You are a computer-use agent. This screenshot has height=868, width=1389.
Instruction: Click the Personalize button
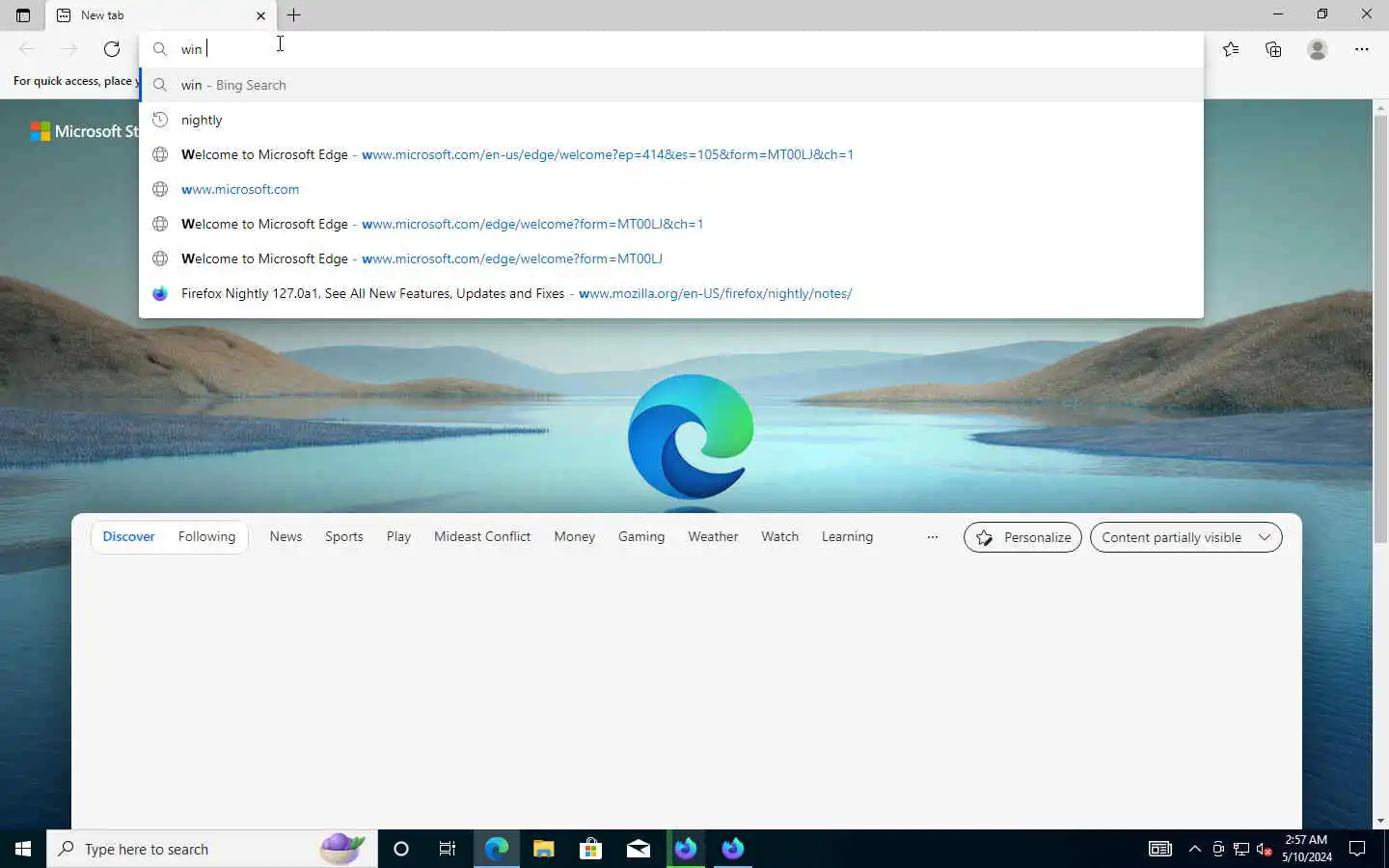coord(1022,537)
